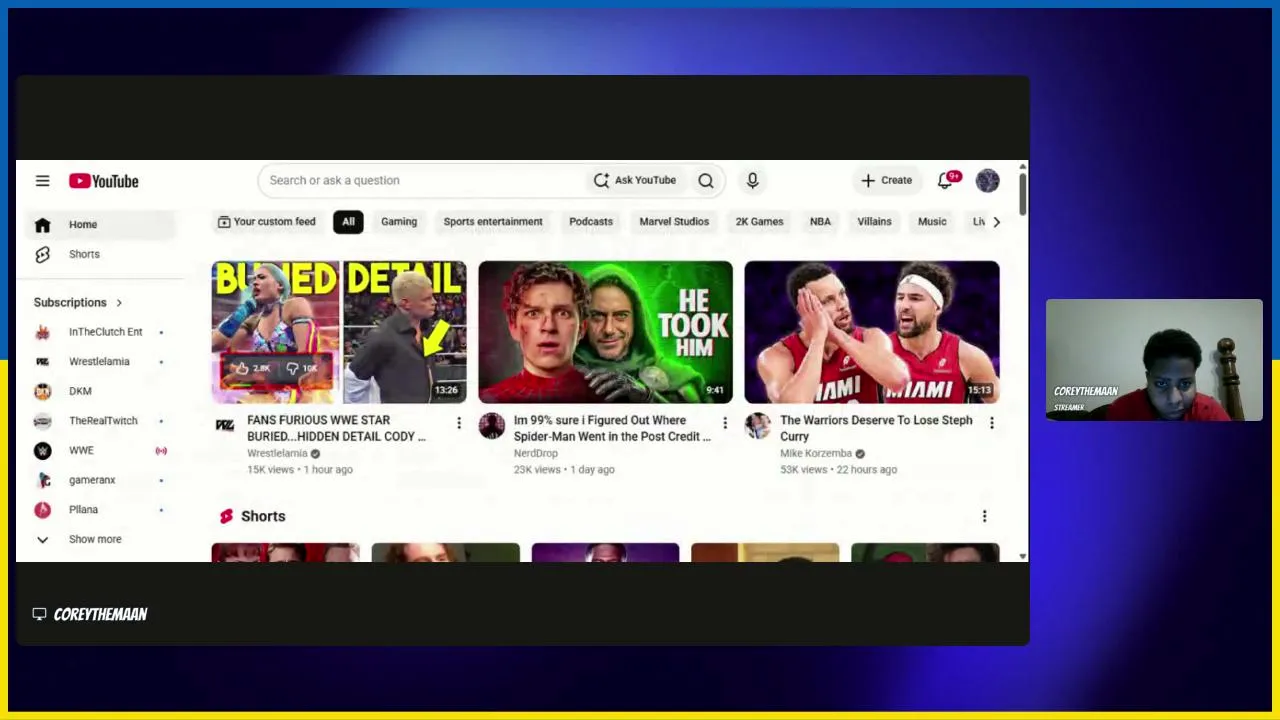Open options for the Warriors video
The height and width of the screenshot is (720, 1280).
point(991,424)
